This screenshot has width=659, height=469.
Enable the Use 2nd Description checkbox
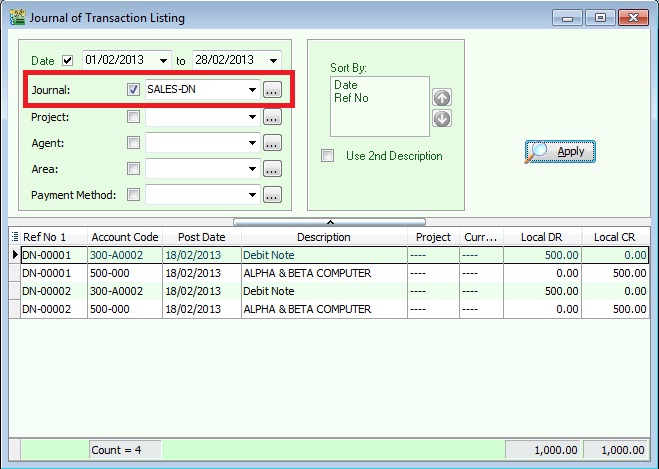pos(327,156)
